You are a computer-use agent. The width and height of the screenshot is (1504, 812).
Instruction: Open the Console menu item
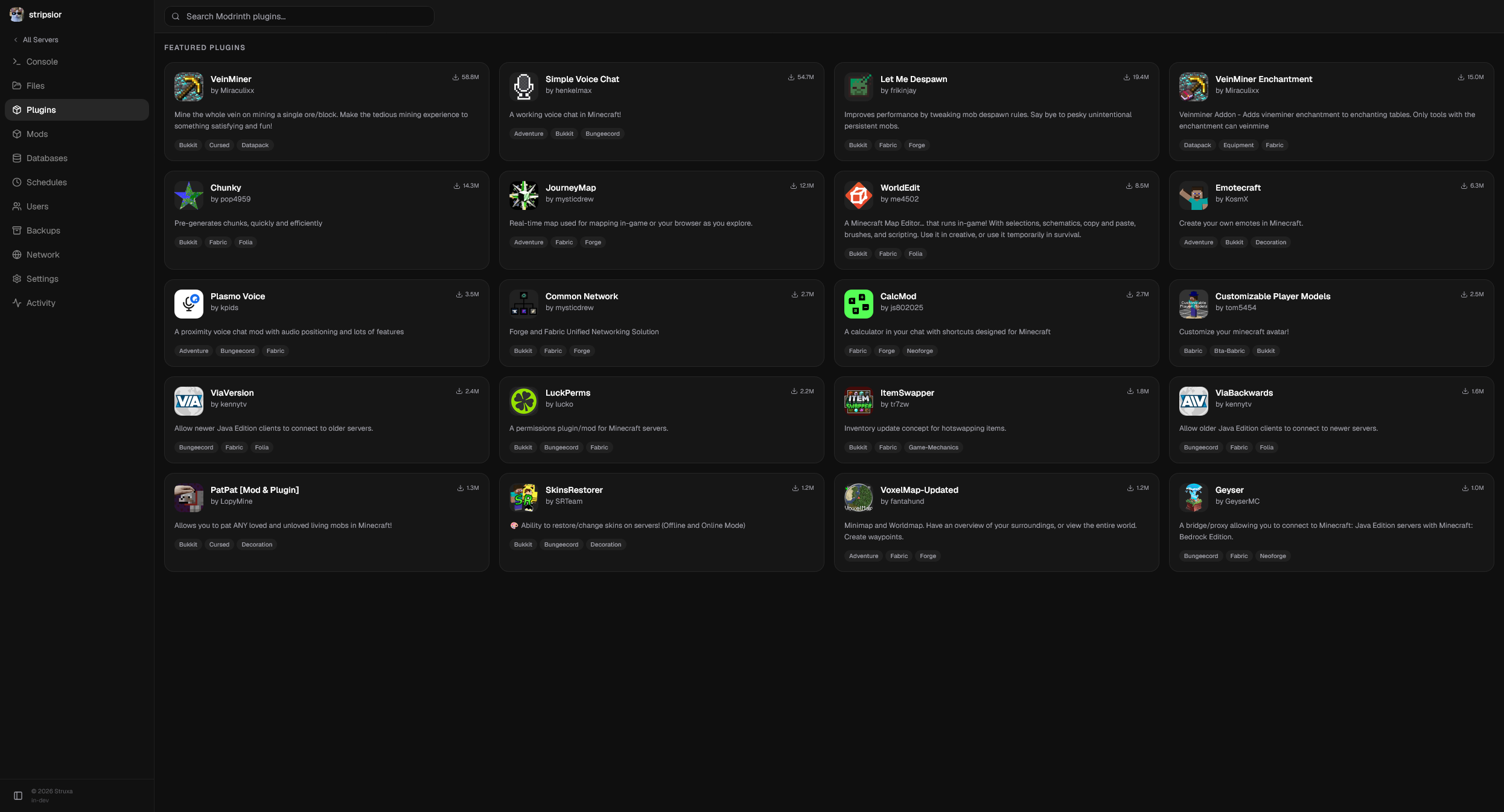[x=77, y=62]
